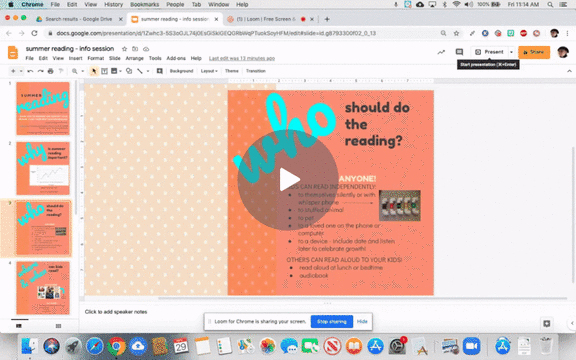
Task: Select slide 1 summer reading thumbnail
Action: coord(43,108)
